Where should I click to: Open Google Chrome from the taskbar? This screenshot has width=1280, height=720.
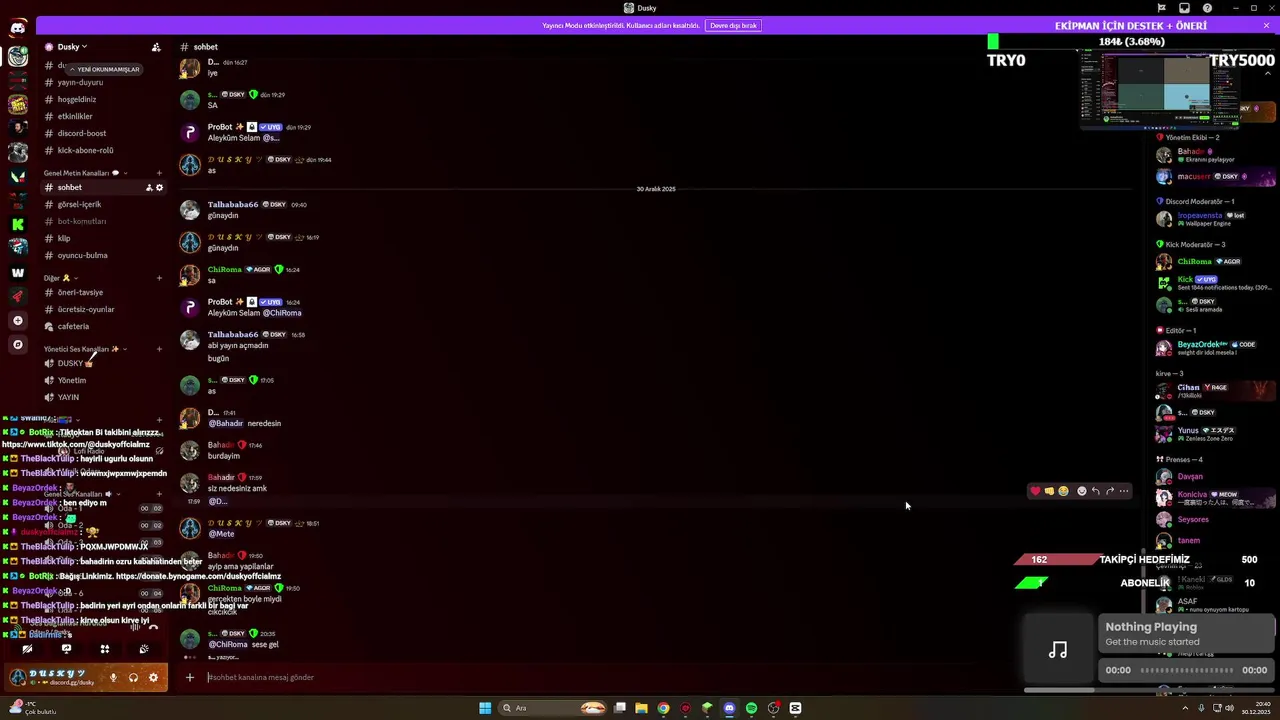click(663, 708)
